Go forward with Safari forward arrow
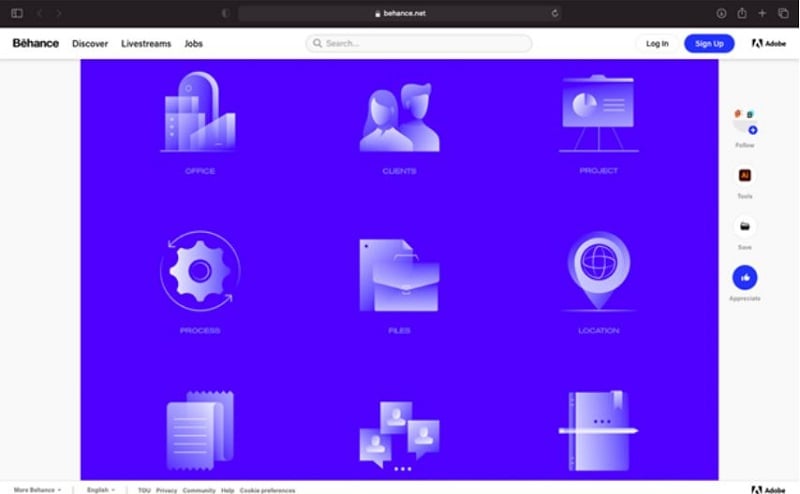 (x=59, y=13)
